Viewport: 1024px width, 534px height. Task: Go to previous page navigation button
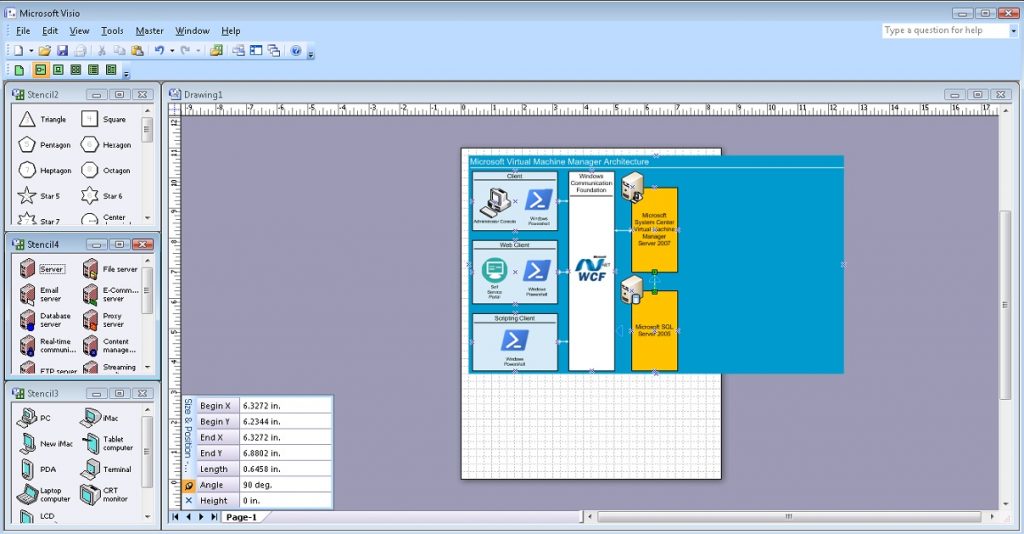pos(188,516)
